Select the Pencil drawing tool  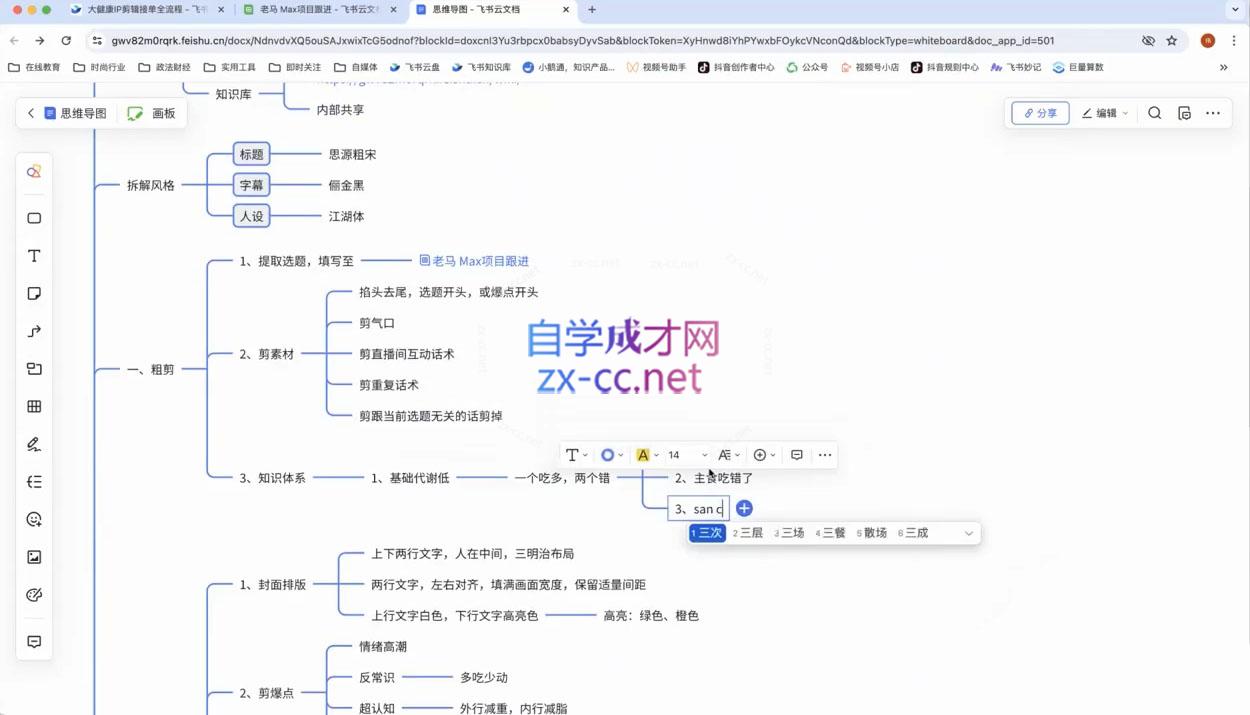pos(33,444)
